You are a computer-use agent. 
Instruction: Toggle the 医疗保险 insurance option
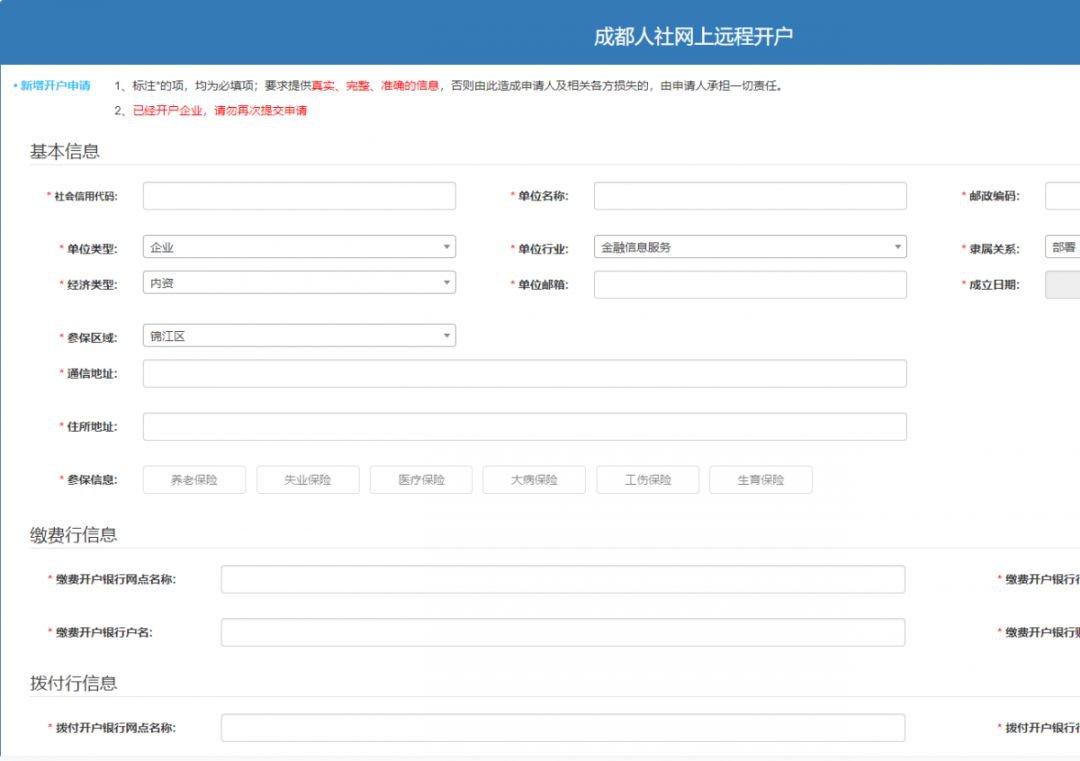click(x=421, y=480)
